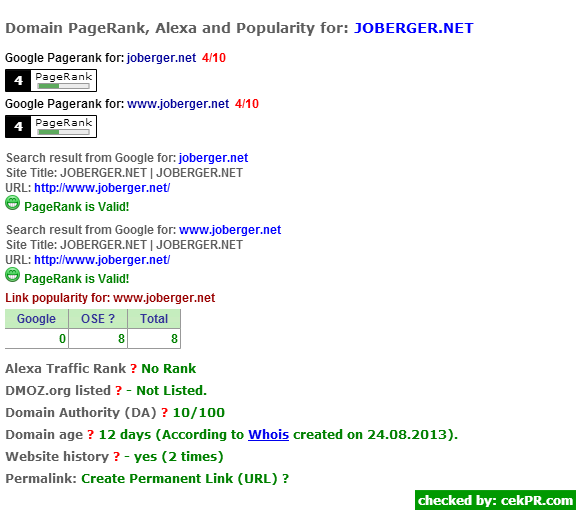Viewport: 586px width, 518px height.
Task: Click yes (2 times) website history text
Action: click(x=179, y=457)
